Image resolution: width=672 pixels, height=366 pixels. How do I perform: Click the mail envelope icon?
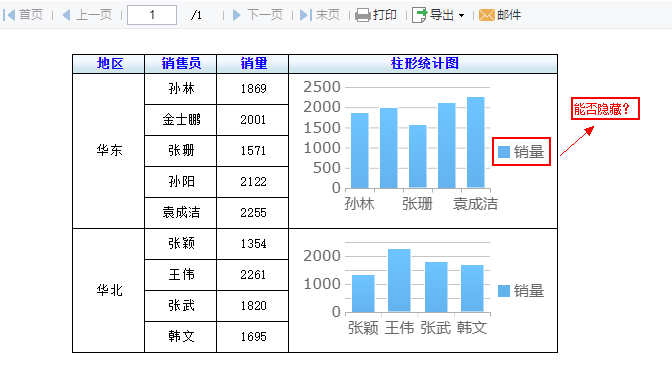point(486,15)
